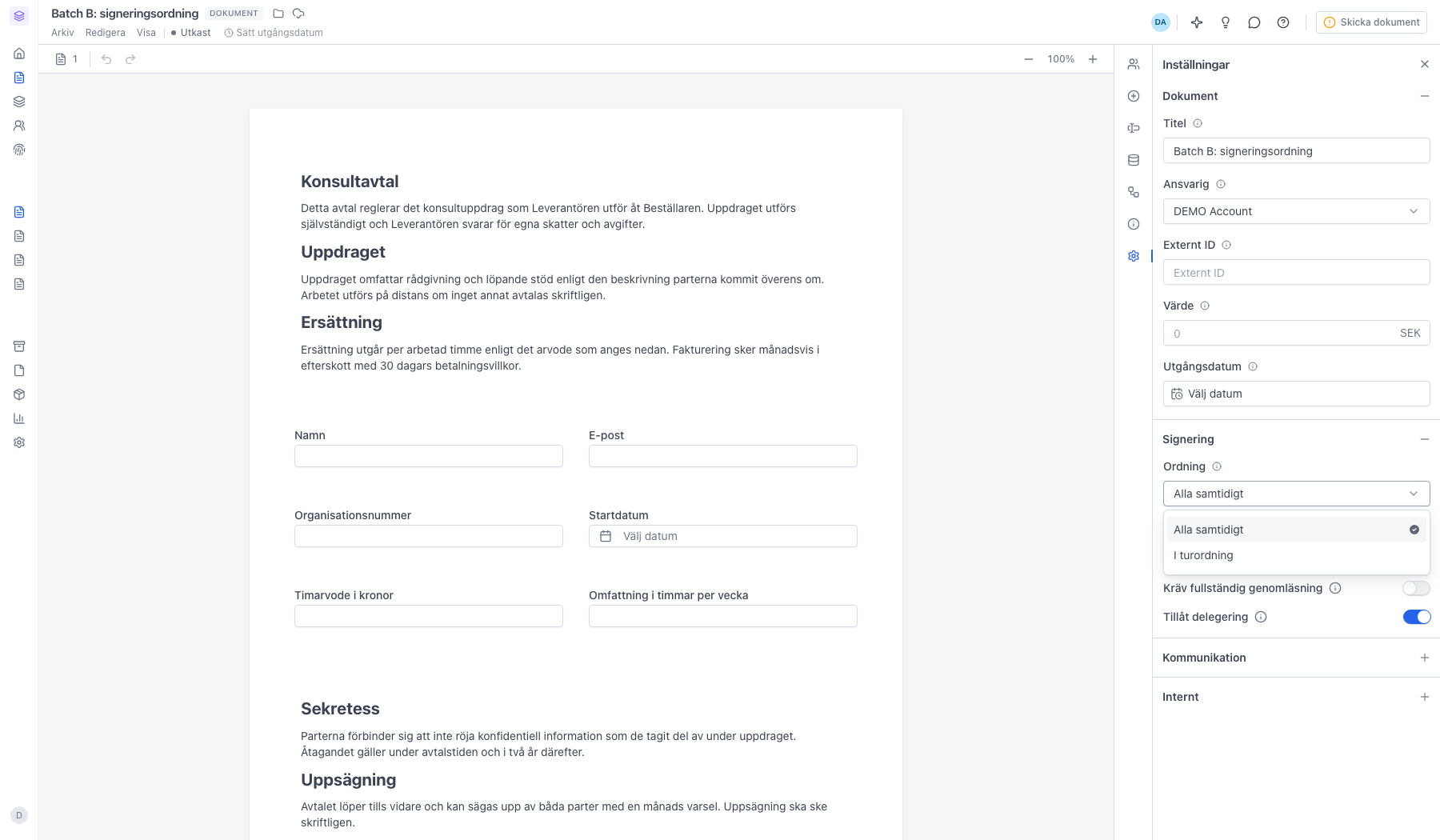Screen dimensions: 1440x840
Task: Open the DA user avatar
Action: (1160, 22)
